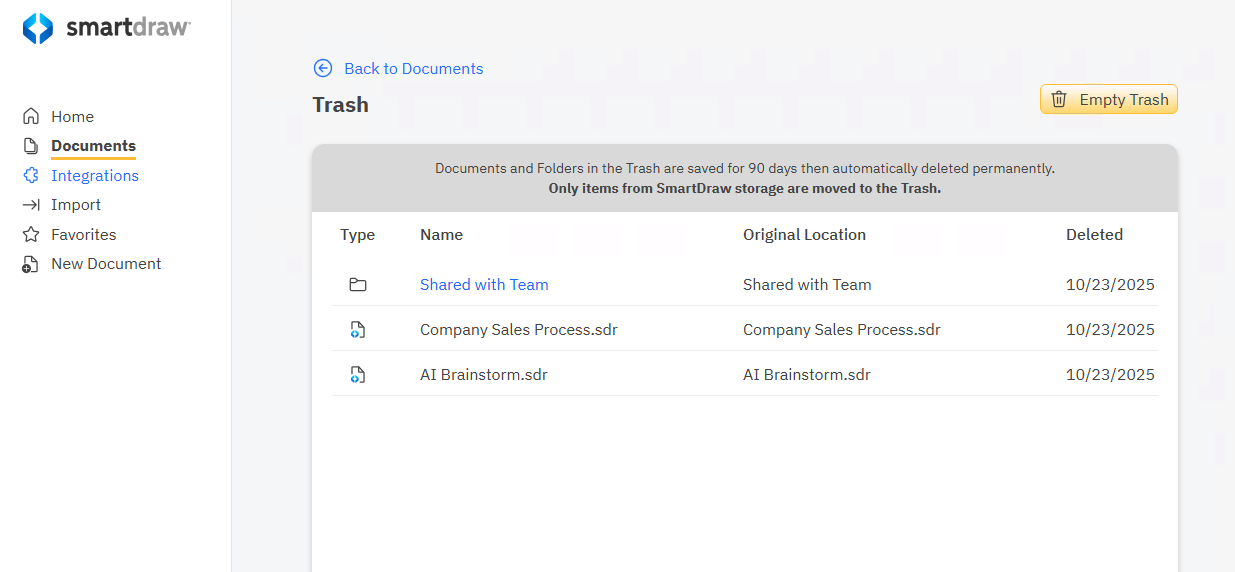1235x572 pixels.
Task: Select the AI Brainstorm.sdr document name
Action: point(483,375)
